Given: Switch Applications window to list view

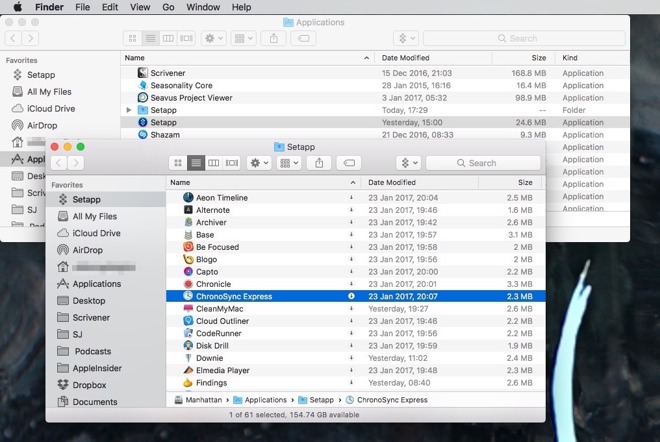Looking at the screenshot, I should 151,38.
